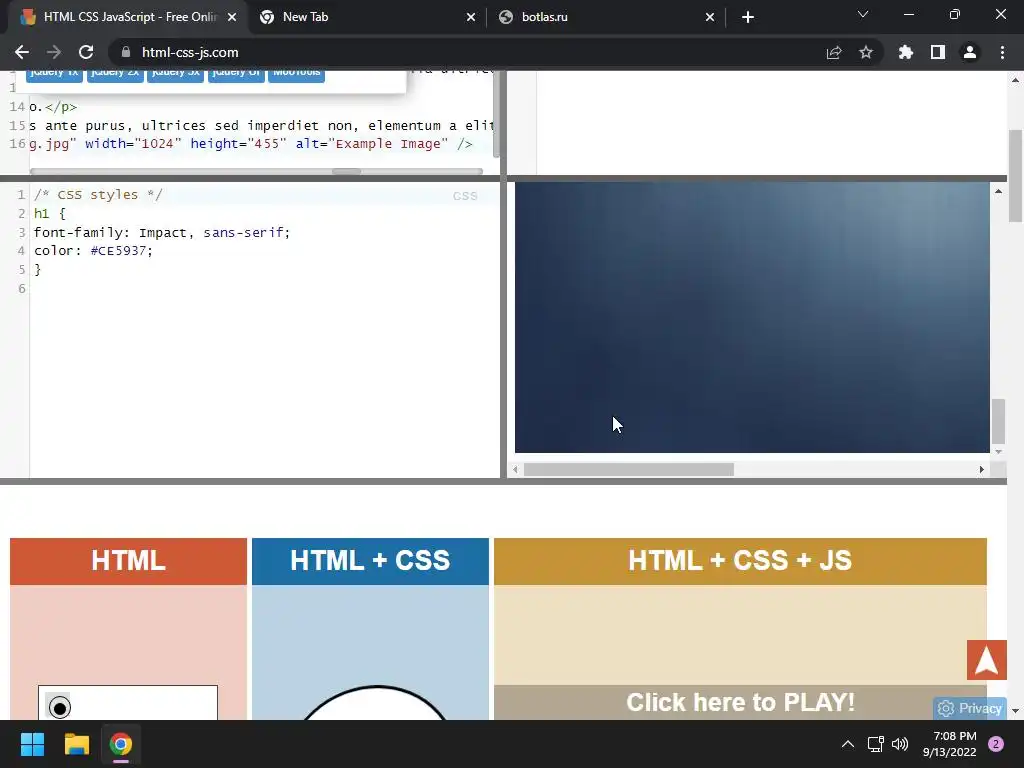Viewport: 1024px width, 768px height.
Task: Go back using the browser back arrow
Action: click(x=22, y=52)
